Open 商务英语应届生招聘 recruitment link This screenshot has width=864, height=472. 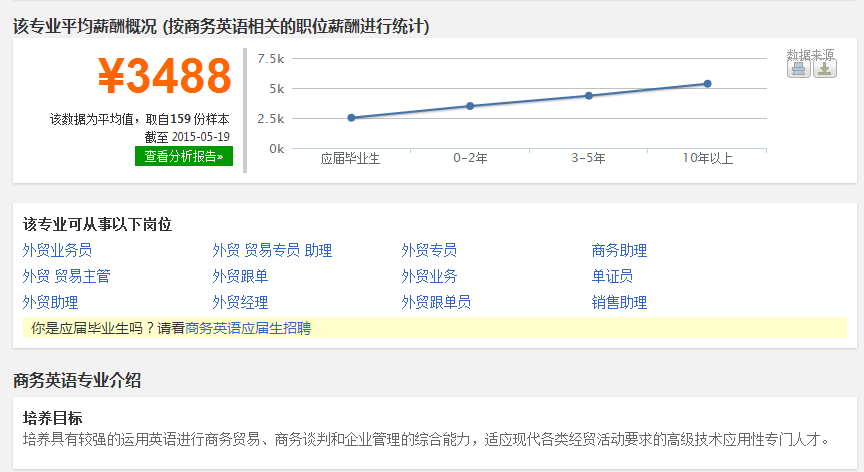pyautogui.click(x=248, y=328)
